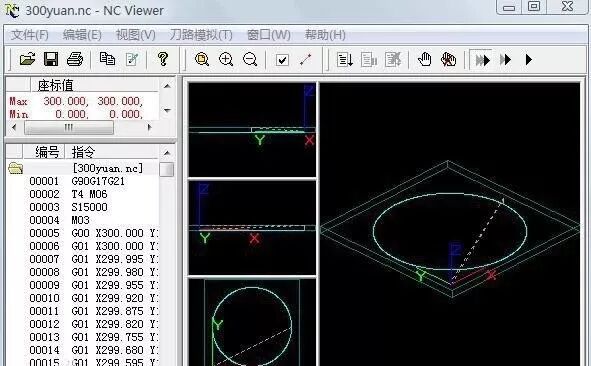Select line 00005 G00 X300.000
Screen dimensions: 591x366
82,233
